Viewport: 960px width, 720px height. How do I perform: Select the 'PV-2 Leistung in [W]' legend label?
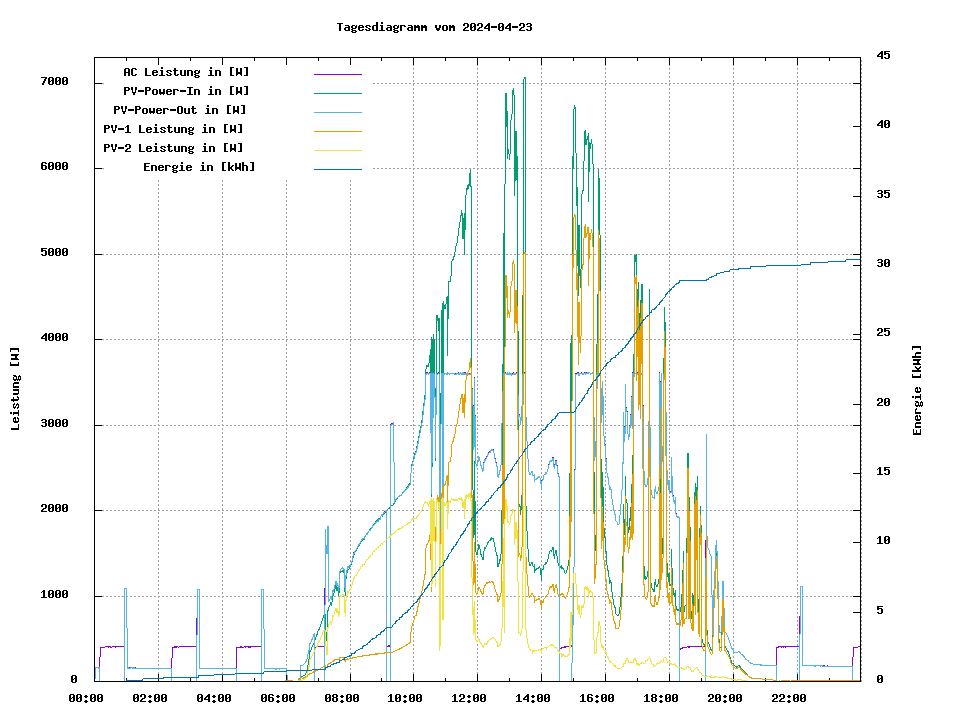(x=173, y=148)
